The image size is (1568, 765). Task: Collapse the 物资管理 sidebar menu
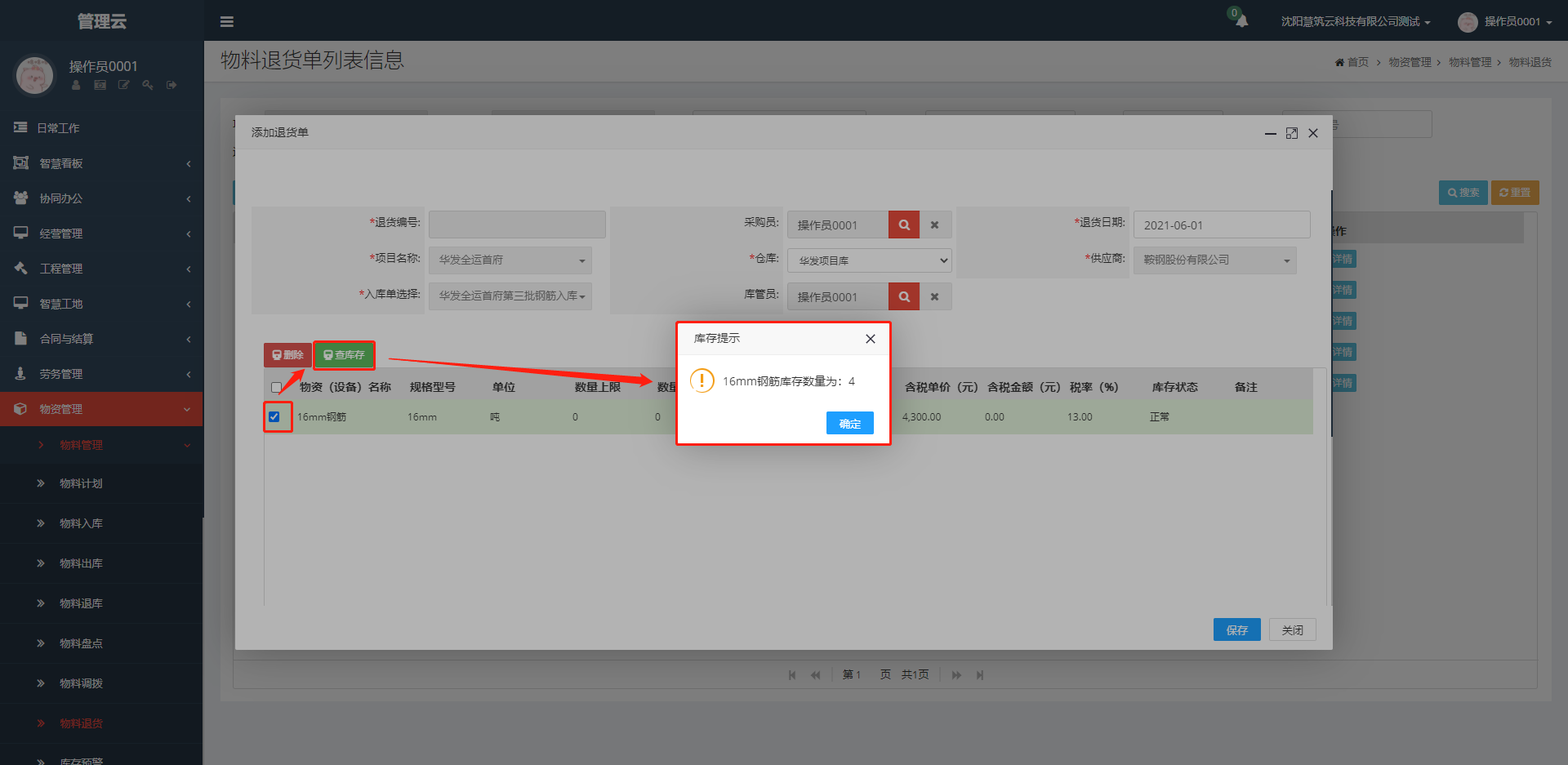click(101, 409)
